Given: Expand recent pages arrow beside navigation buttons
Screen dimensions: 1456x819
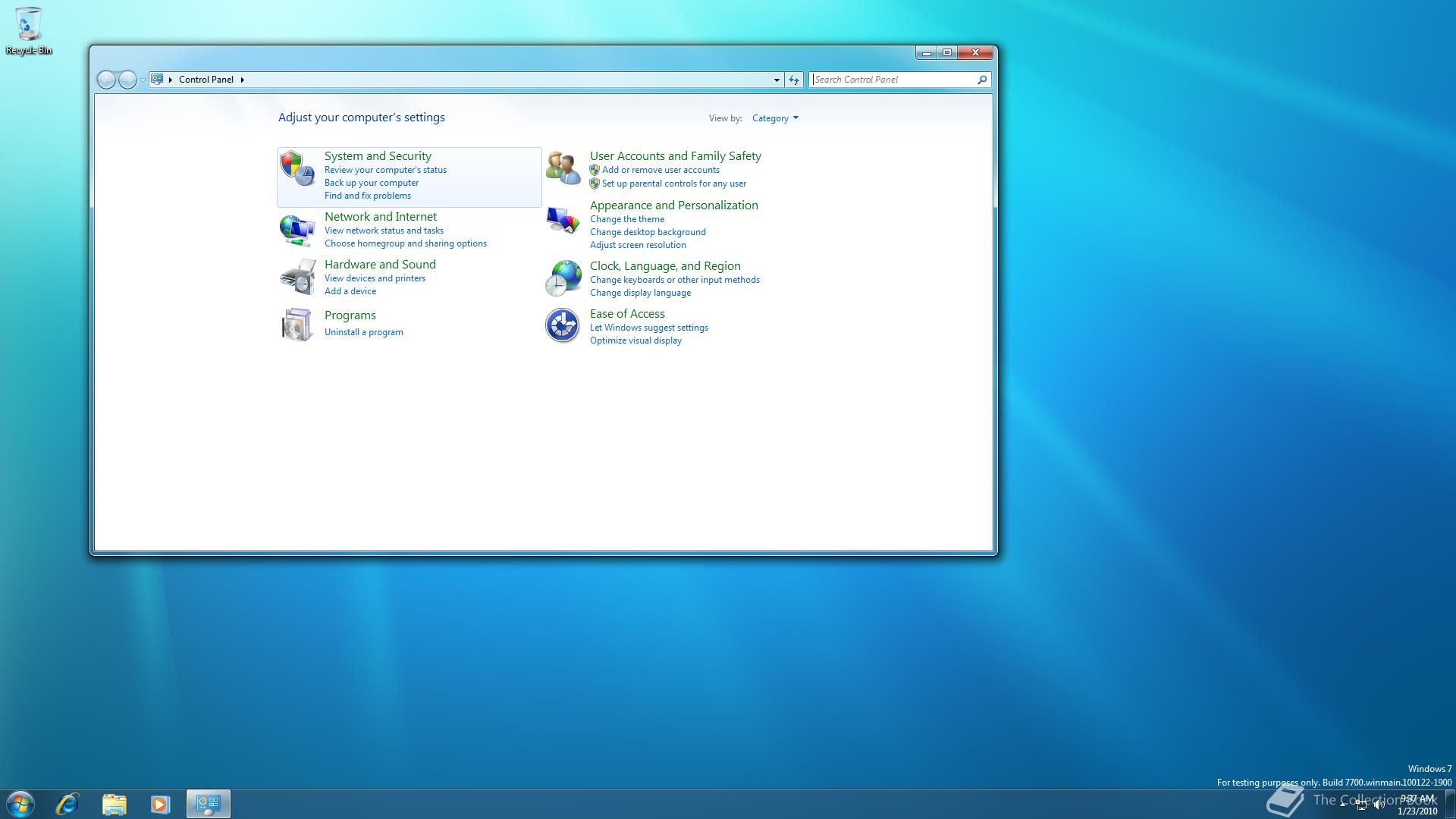Looking at the screenshot, I should (x=143, y=80).
